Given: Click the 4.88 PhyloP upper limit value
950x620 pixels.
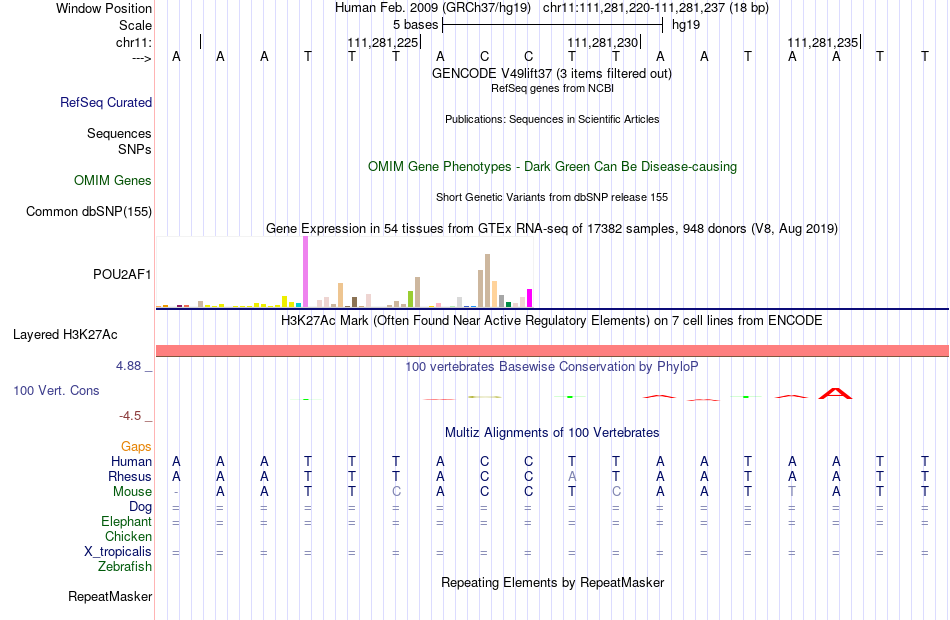Looking at the screenshot, I should (128, 366).
